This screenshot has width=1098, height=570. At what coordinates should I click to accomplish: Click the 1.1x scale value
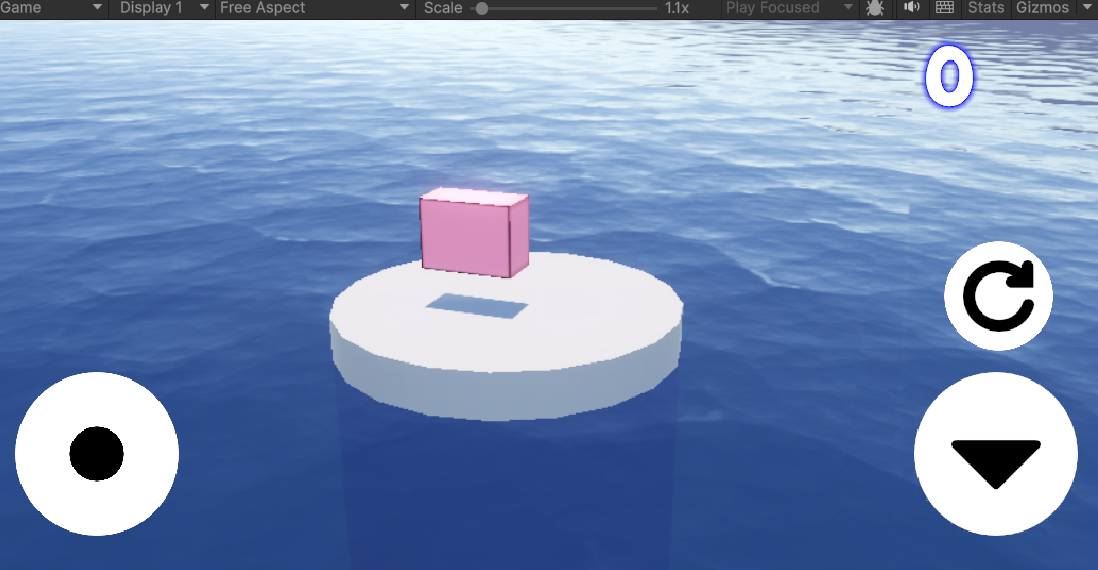677,8
